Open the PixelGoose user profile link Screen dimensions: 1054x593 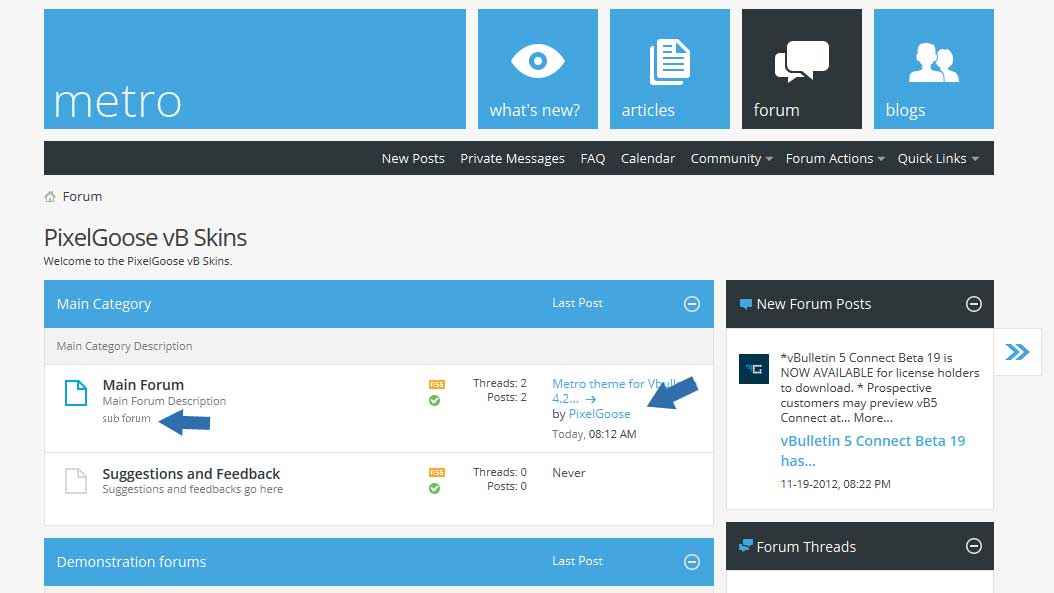click(600, 413)
